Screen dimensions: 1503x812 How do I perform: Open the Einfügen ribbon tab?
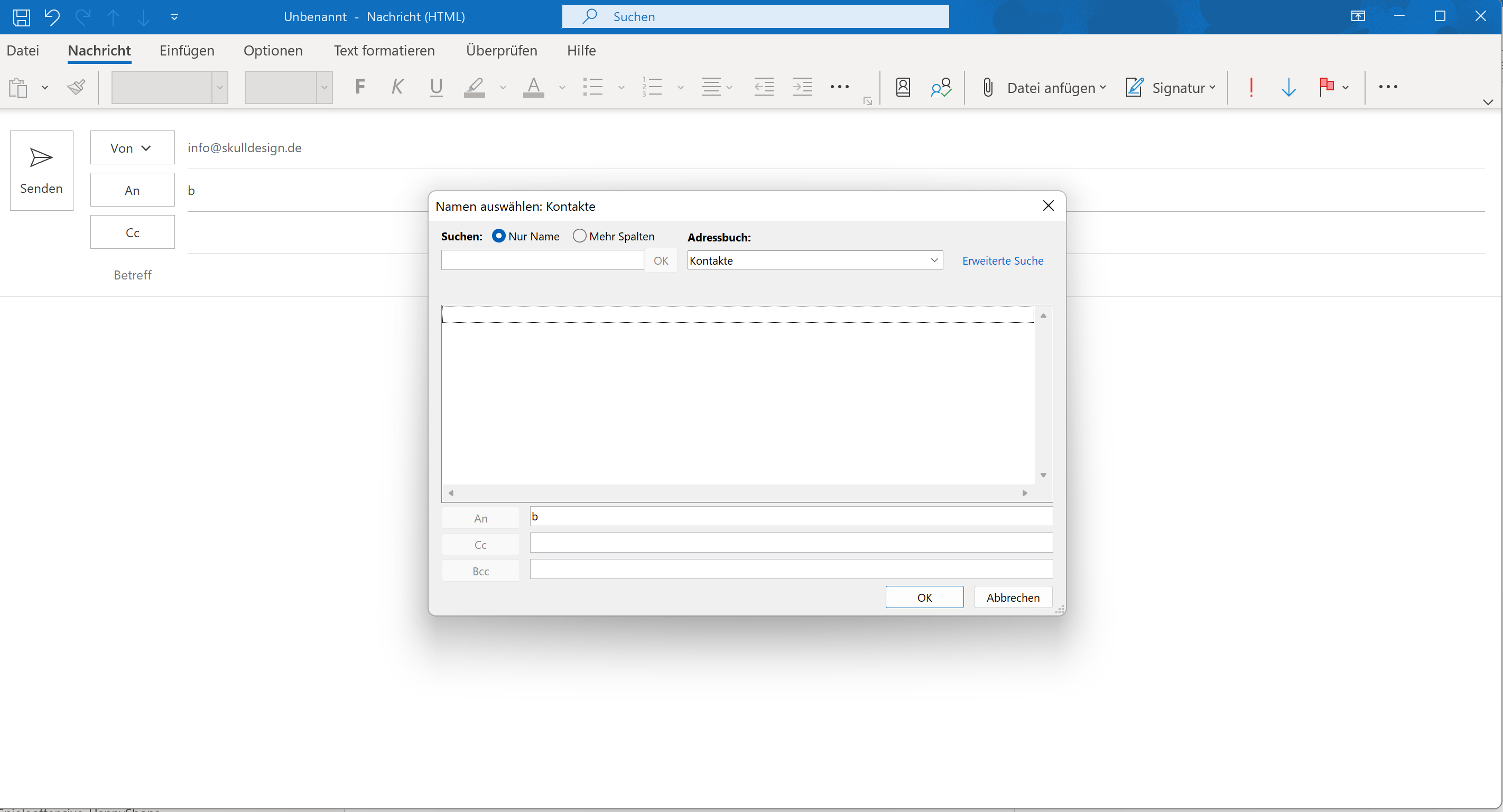[187, 51]
